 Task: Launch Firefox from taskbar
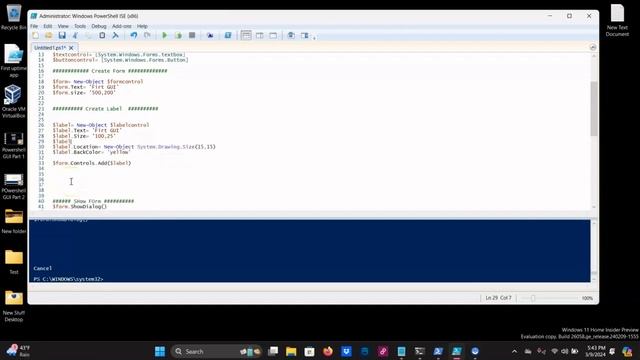[x=328, y=351]
